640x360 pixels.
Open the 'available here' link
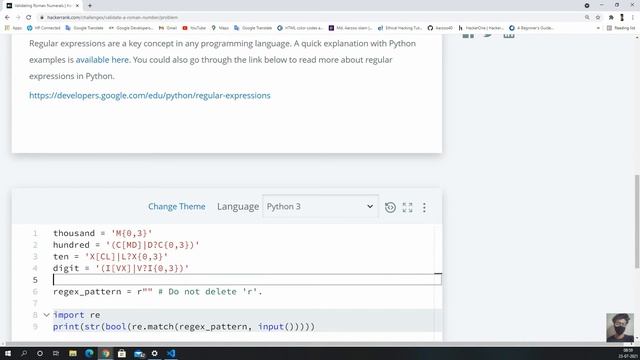pyautogui.click(x=102, y=60)
